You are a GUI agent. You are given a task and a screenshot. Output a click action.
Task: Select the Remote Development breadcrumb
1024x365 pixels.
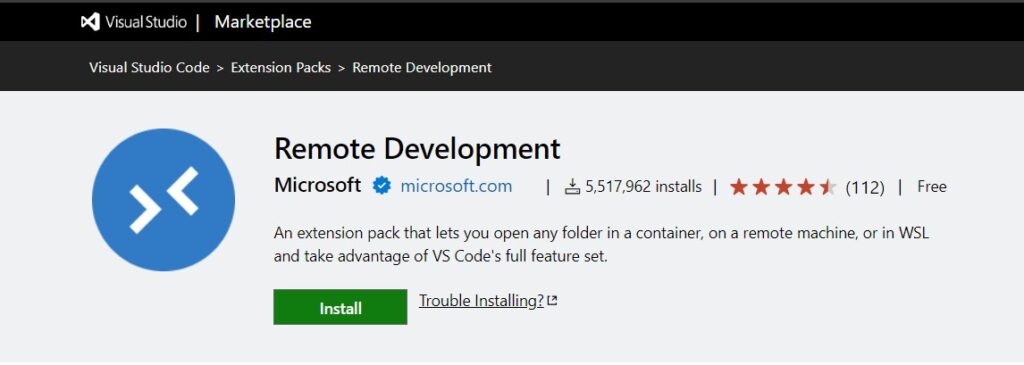coord(422,67)
